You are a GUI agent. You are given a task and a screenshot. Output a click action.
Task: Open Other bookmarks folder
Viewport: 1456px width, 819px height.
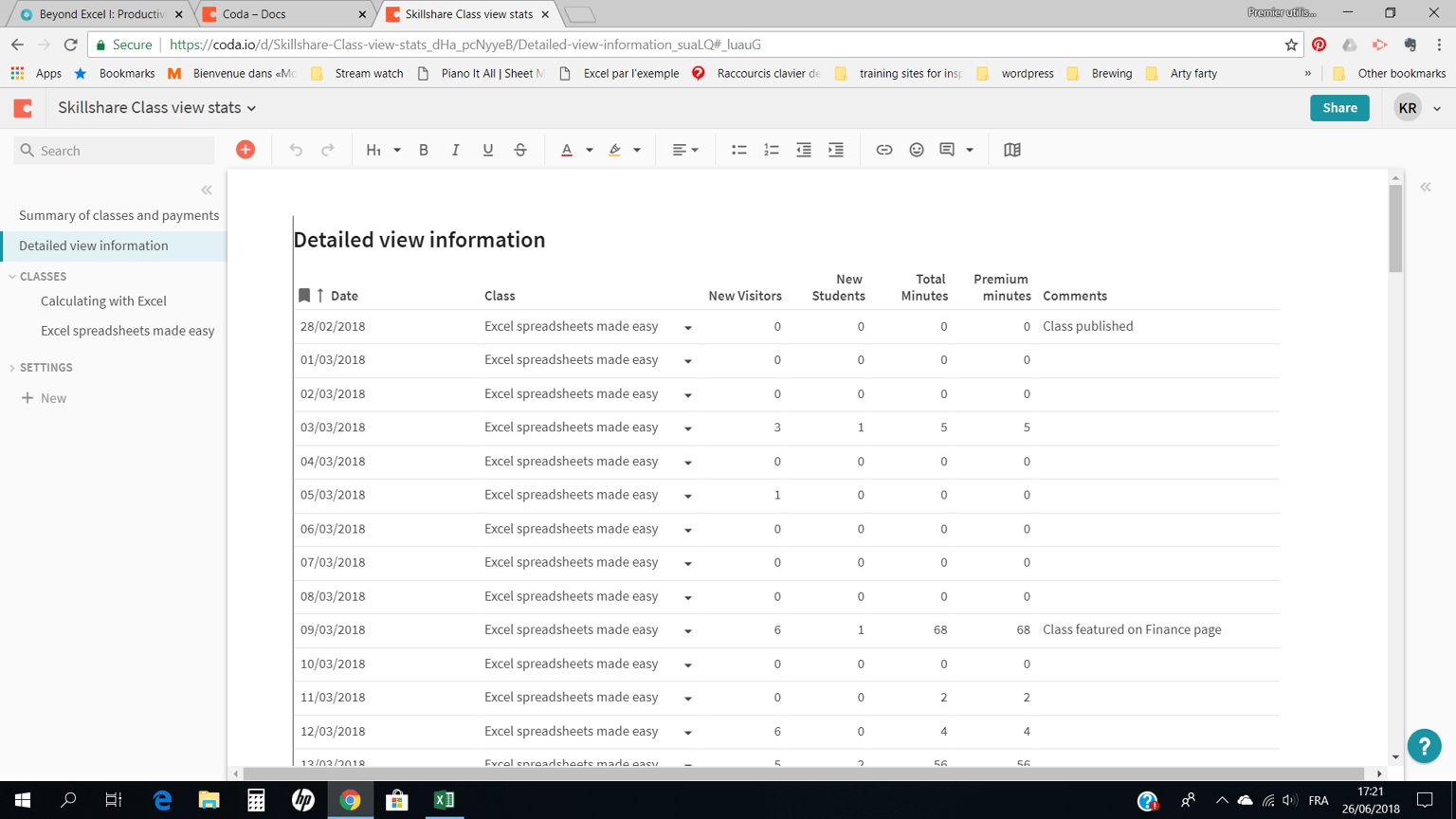coord(1390,73)
